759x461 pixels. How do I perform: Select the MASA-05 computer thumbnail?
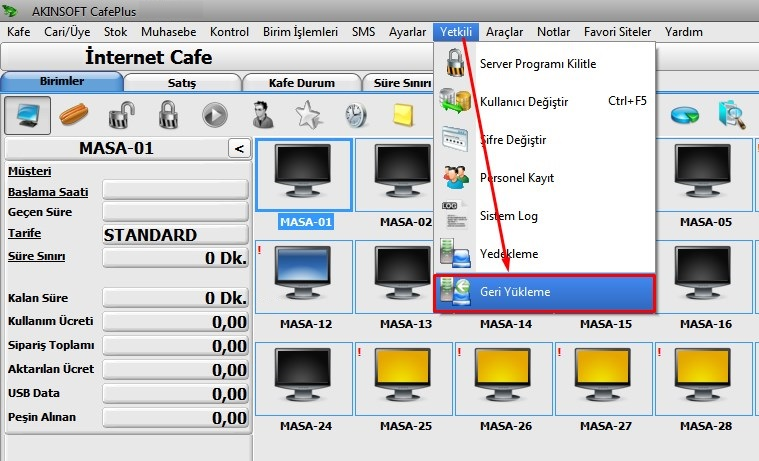coord(704,175)
